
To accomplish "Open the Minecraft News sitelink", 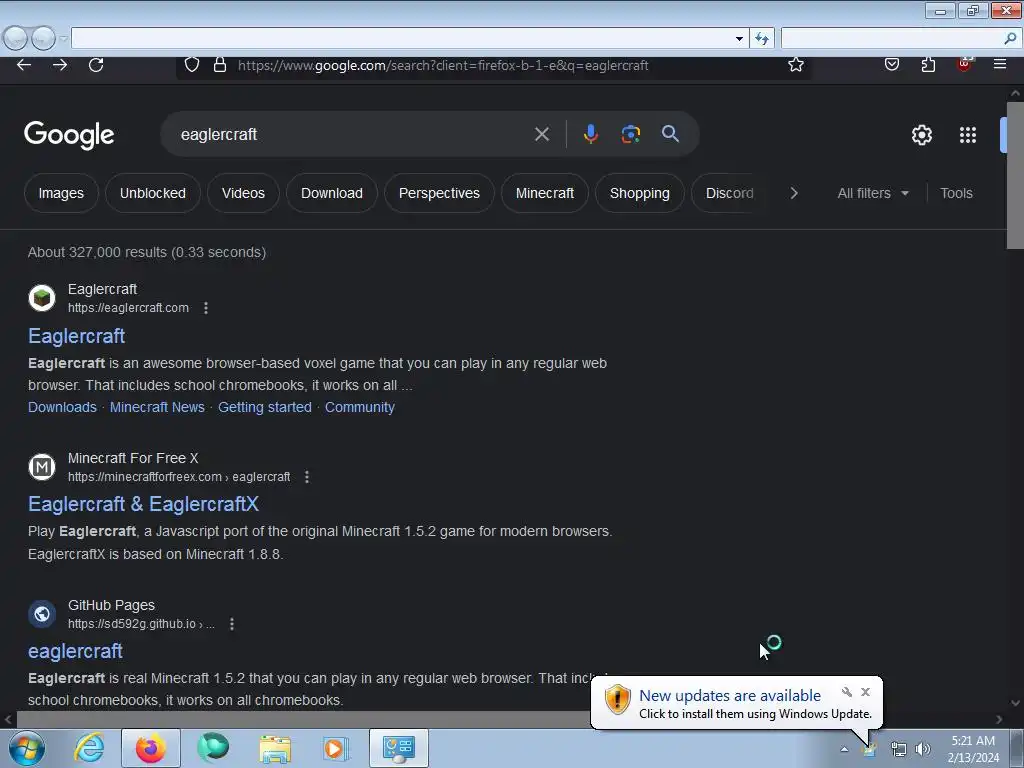I will (x=157, y=407).
